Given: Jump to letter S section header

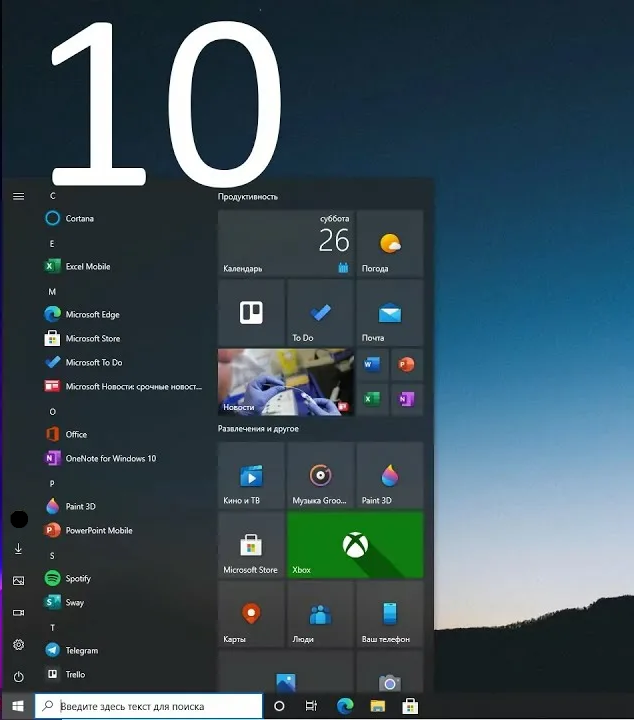Looking at the screenshot, I should point(52,556).
